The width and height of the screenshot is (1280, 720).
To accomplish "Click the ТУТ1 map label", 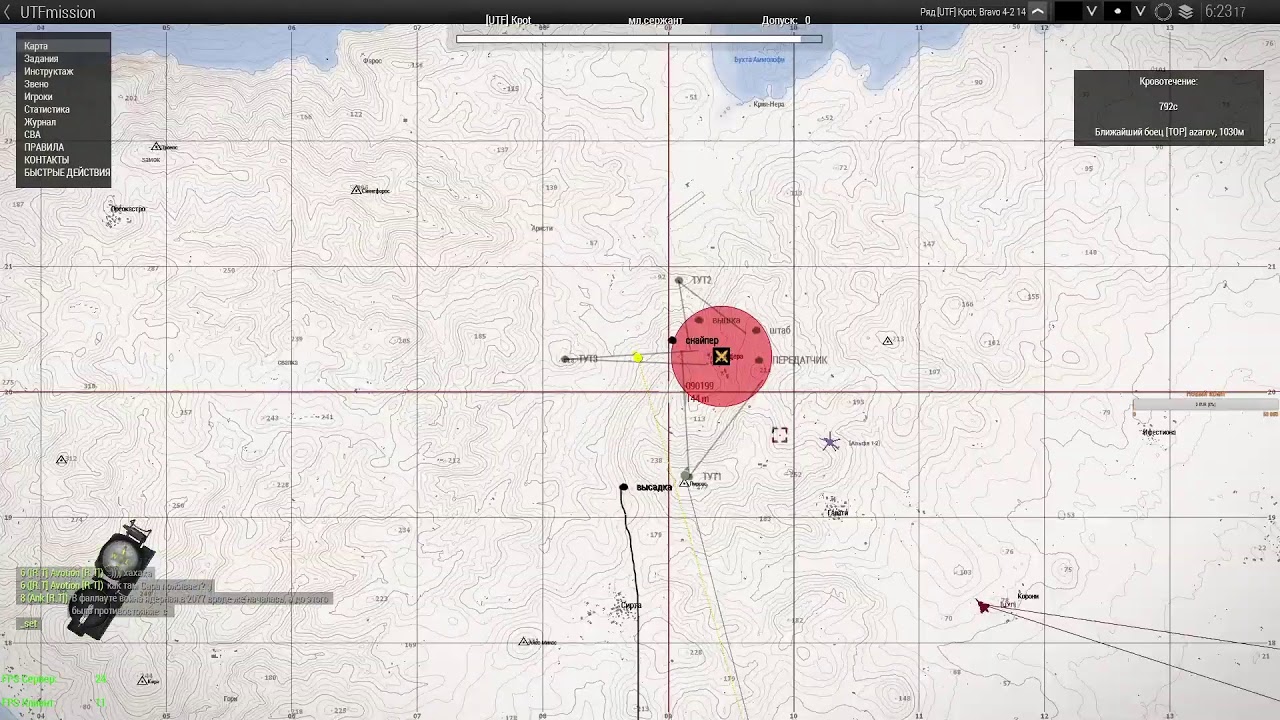I will coord(711,477).
